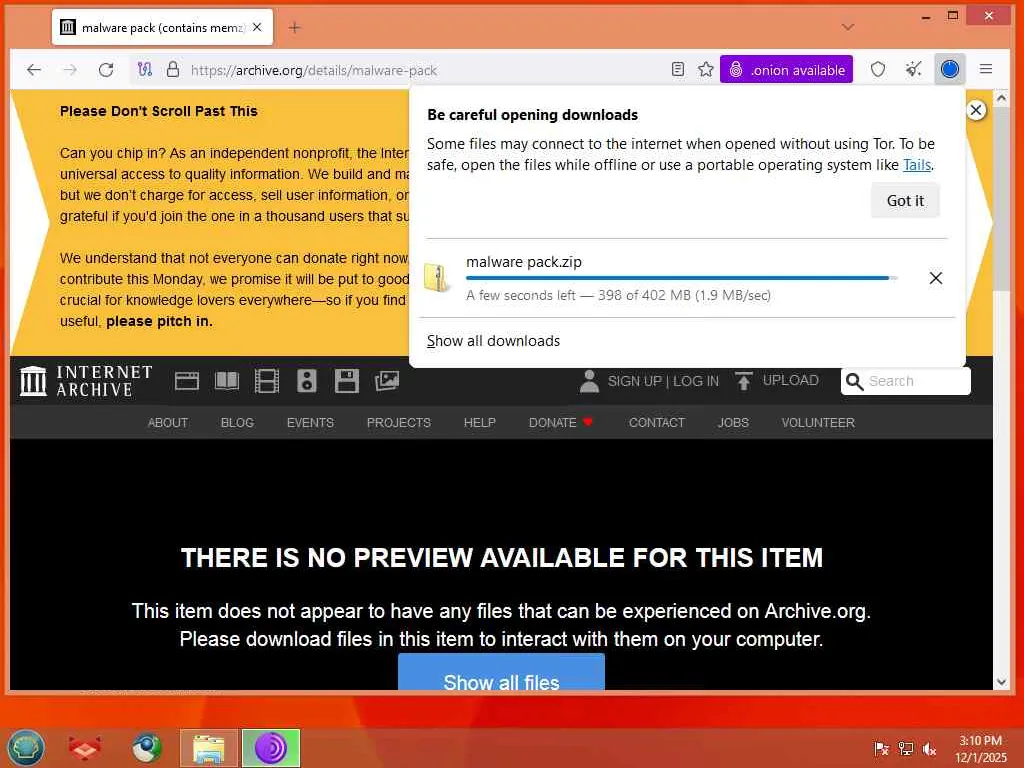The width and height of the screenshot is (1024, 768).
Task: Click the muted volume tray icon
Action: 929,748
